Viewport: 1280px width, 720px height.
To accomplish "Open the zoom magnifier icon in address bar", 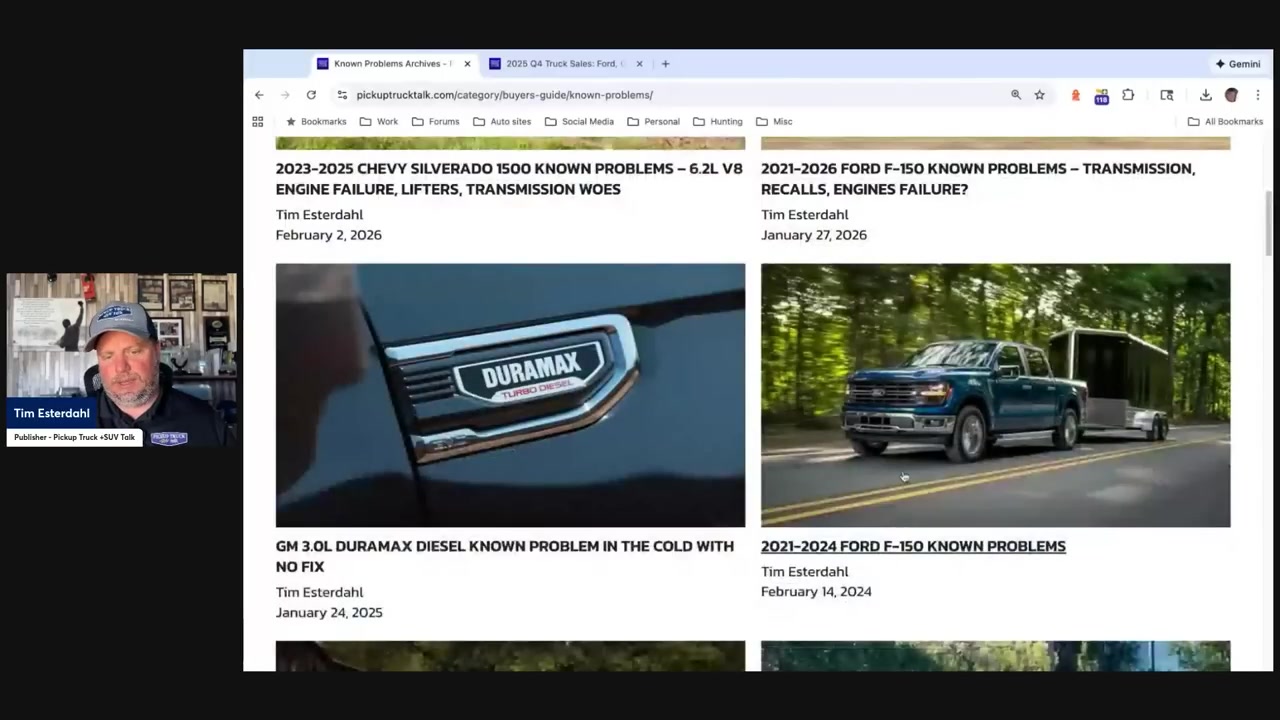I will [x=1016, y=95].
